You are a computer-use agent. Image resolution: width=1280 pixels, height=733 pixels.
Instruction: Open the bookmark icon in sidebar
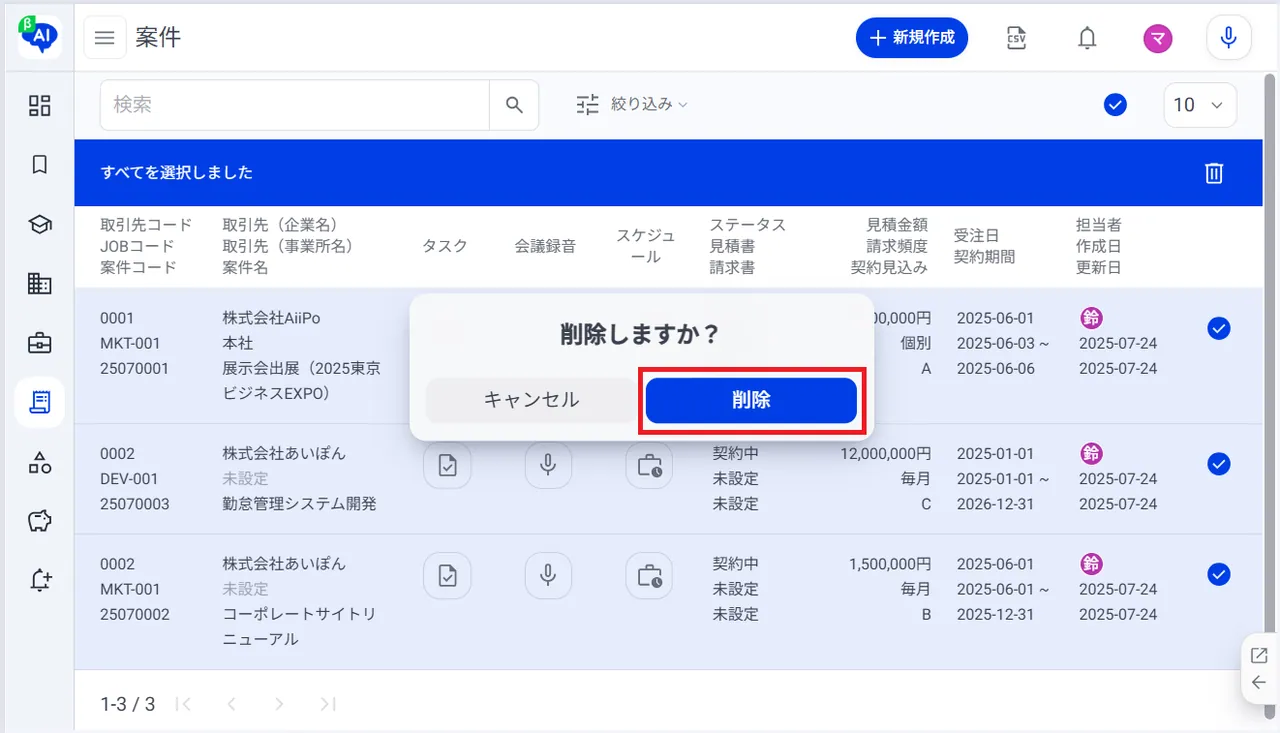pyautogui.click(x=40, y=165)
